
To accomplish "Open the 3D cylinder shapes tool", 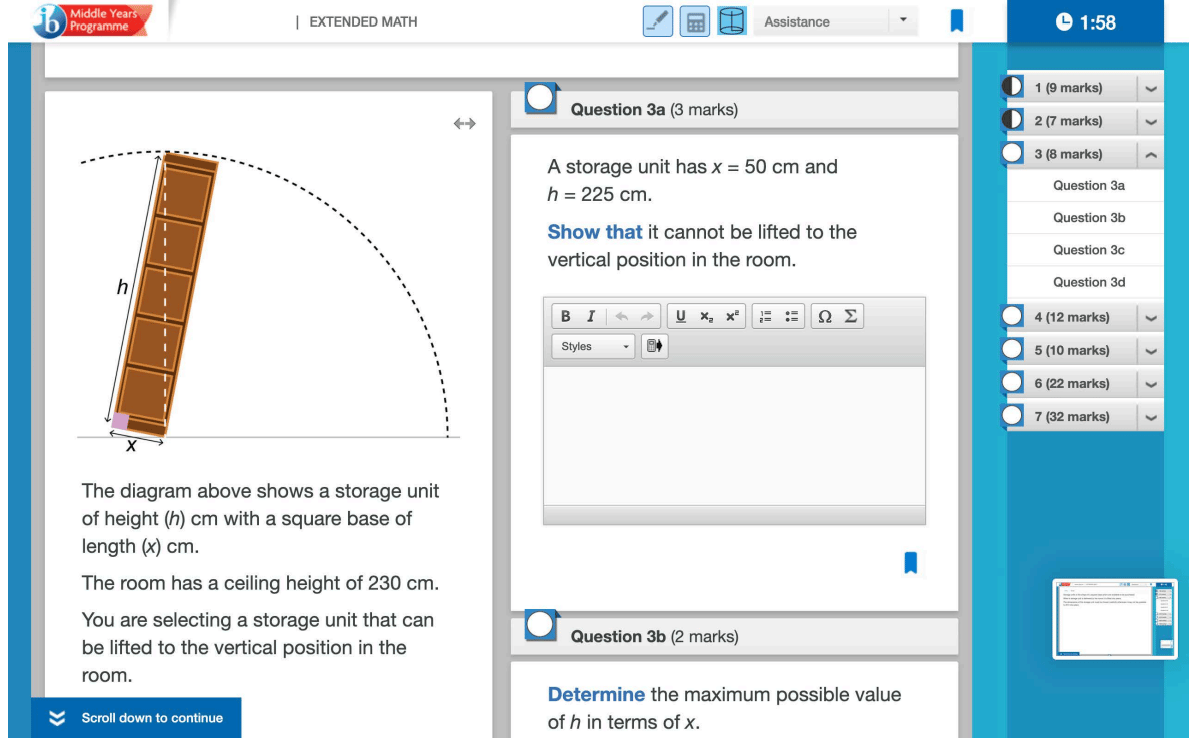I will tap(732, 22).
